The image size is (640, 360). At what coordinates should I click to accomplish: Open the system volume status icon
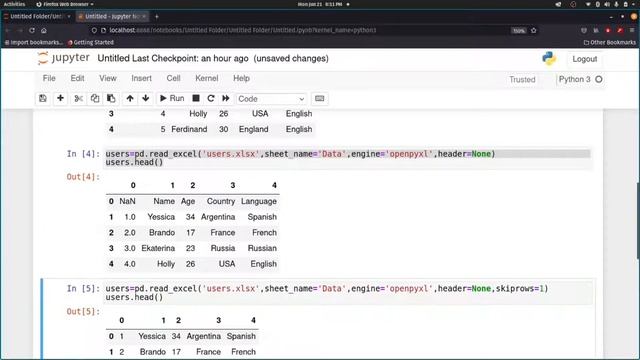[x=607, y=4]
